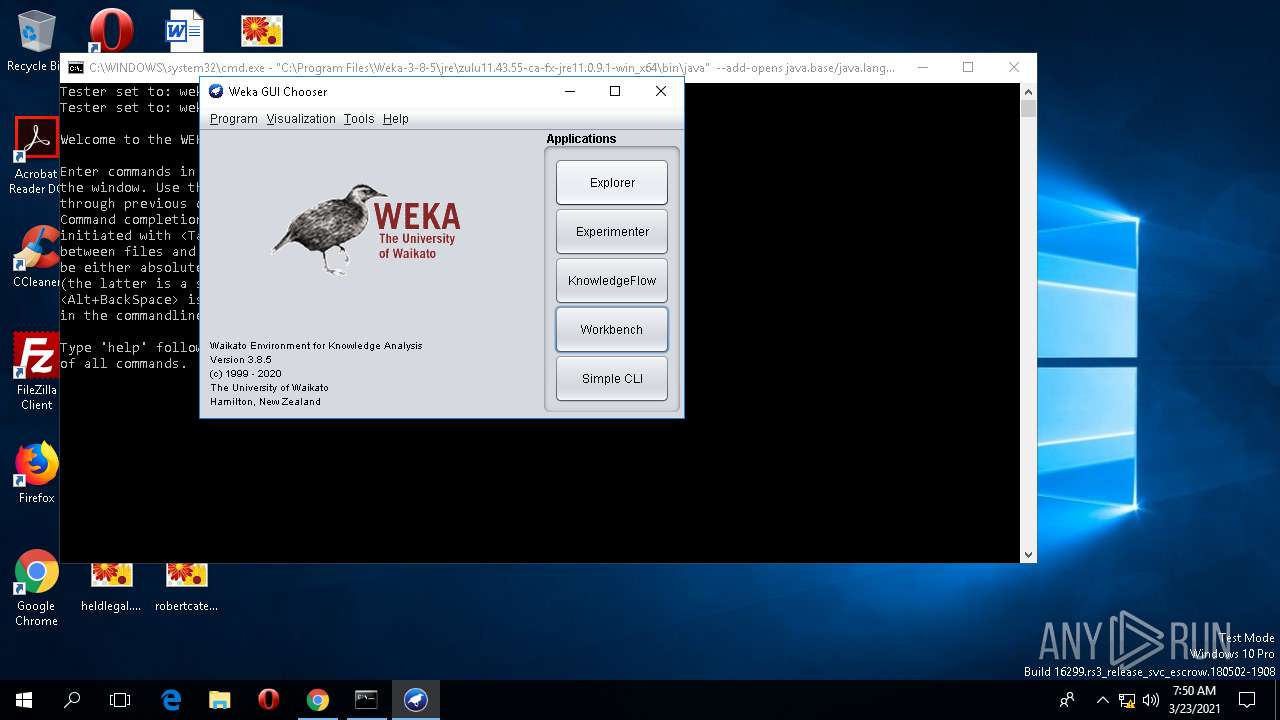
Task: Select the robertcate image file on desktop
Action: coord(186,587)
